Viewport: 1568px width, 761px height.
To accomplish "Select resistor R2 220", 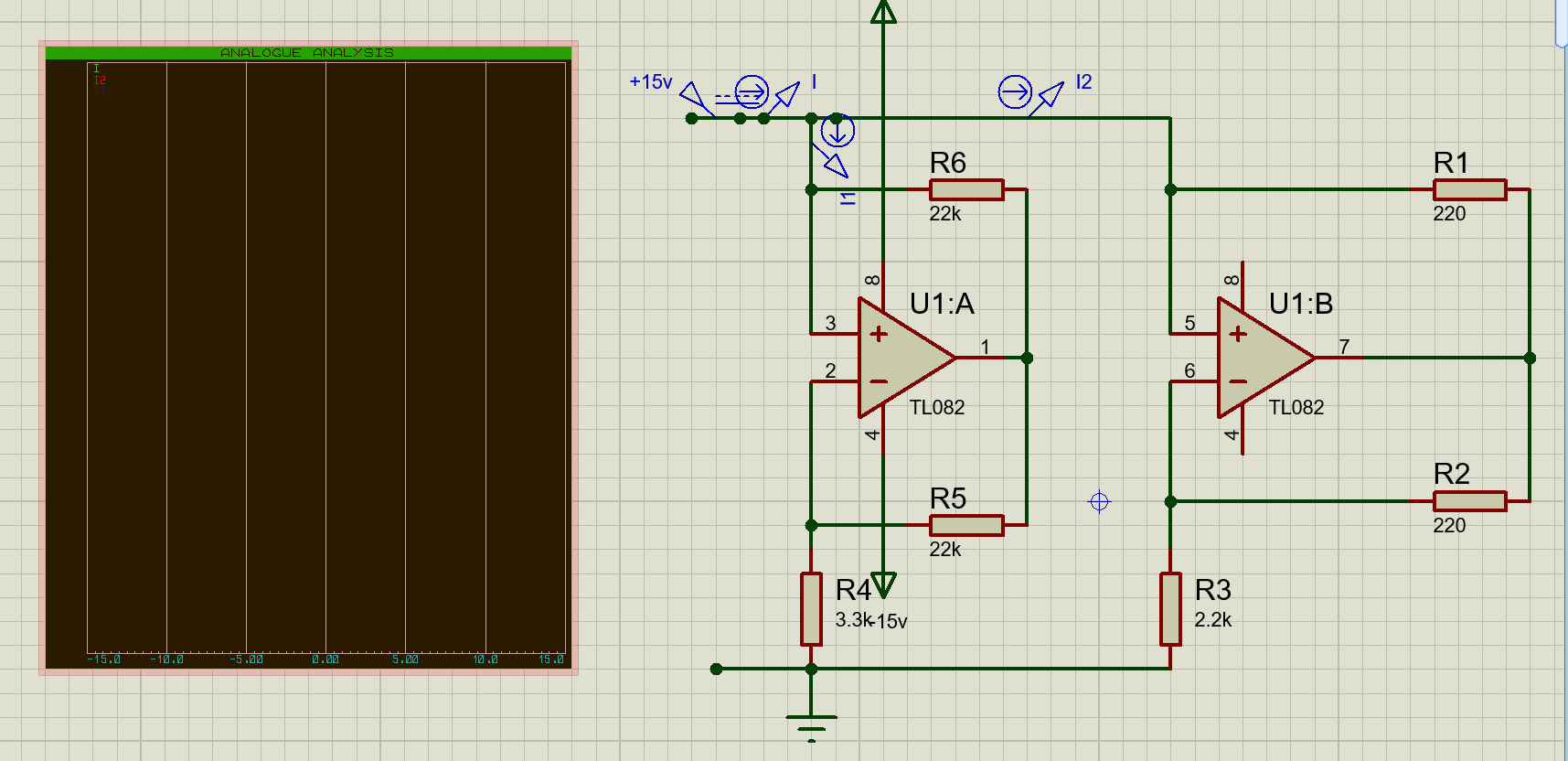I will point(1469,501).
